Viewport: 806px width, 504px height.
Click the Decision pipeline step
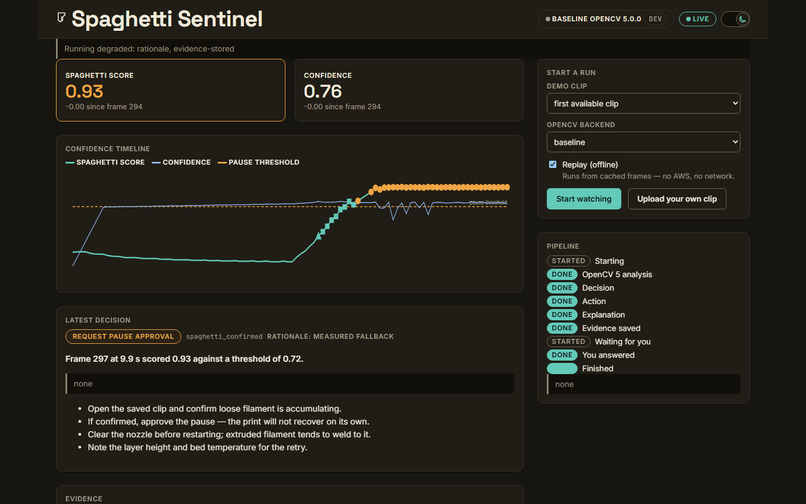coord(598,288)
